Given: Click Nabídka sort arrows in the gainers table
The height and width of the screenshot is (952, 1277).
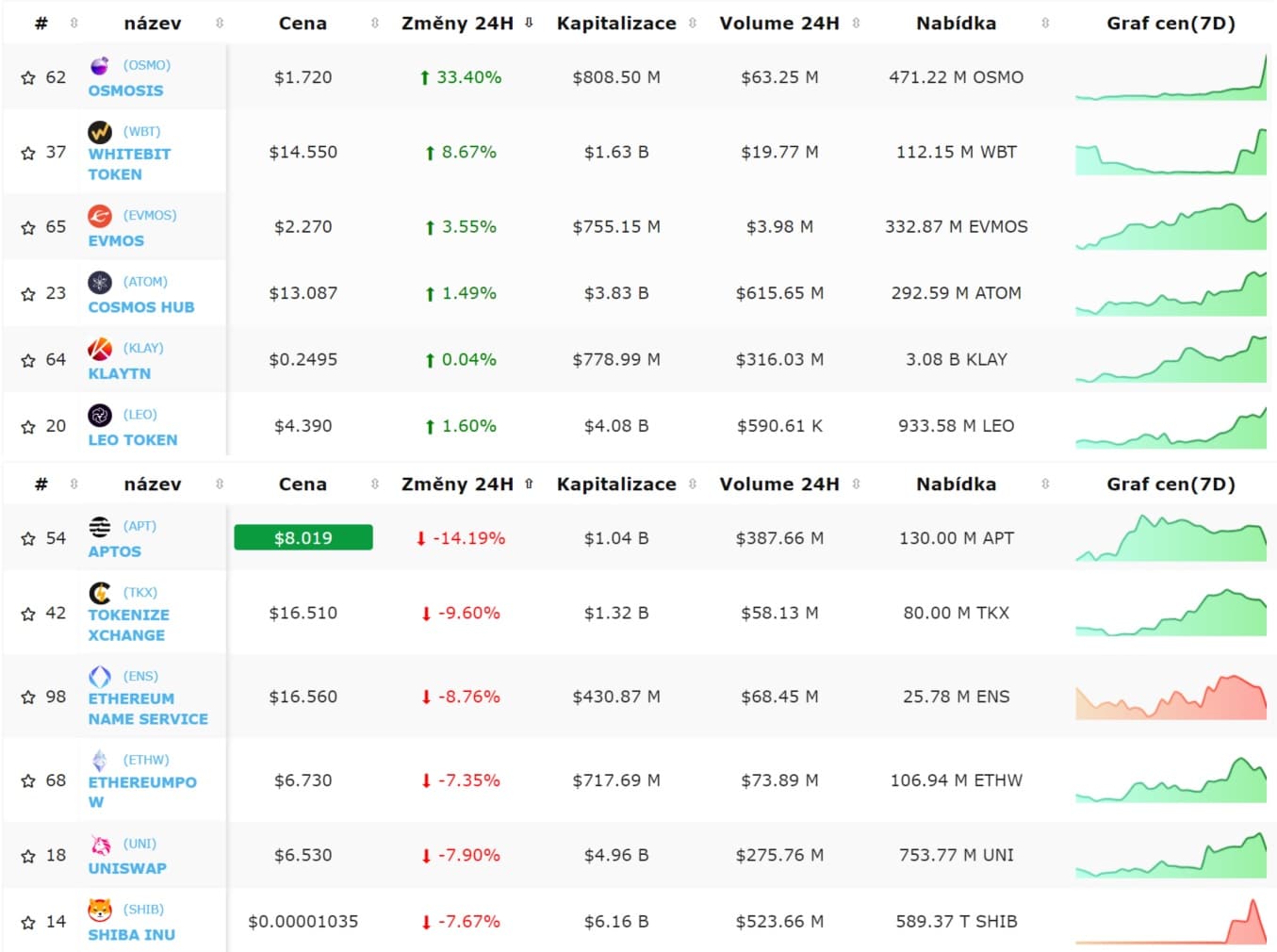Looking at the screenshot, I should pyautogui.click(x=1045, y=24).
